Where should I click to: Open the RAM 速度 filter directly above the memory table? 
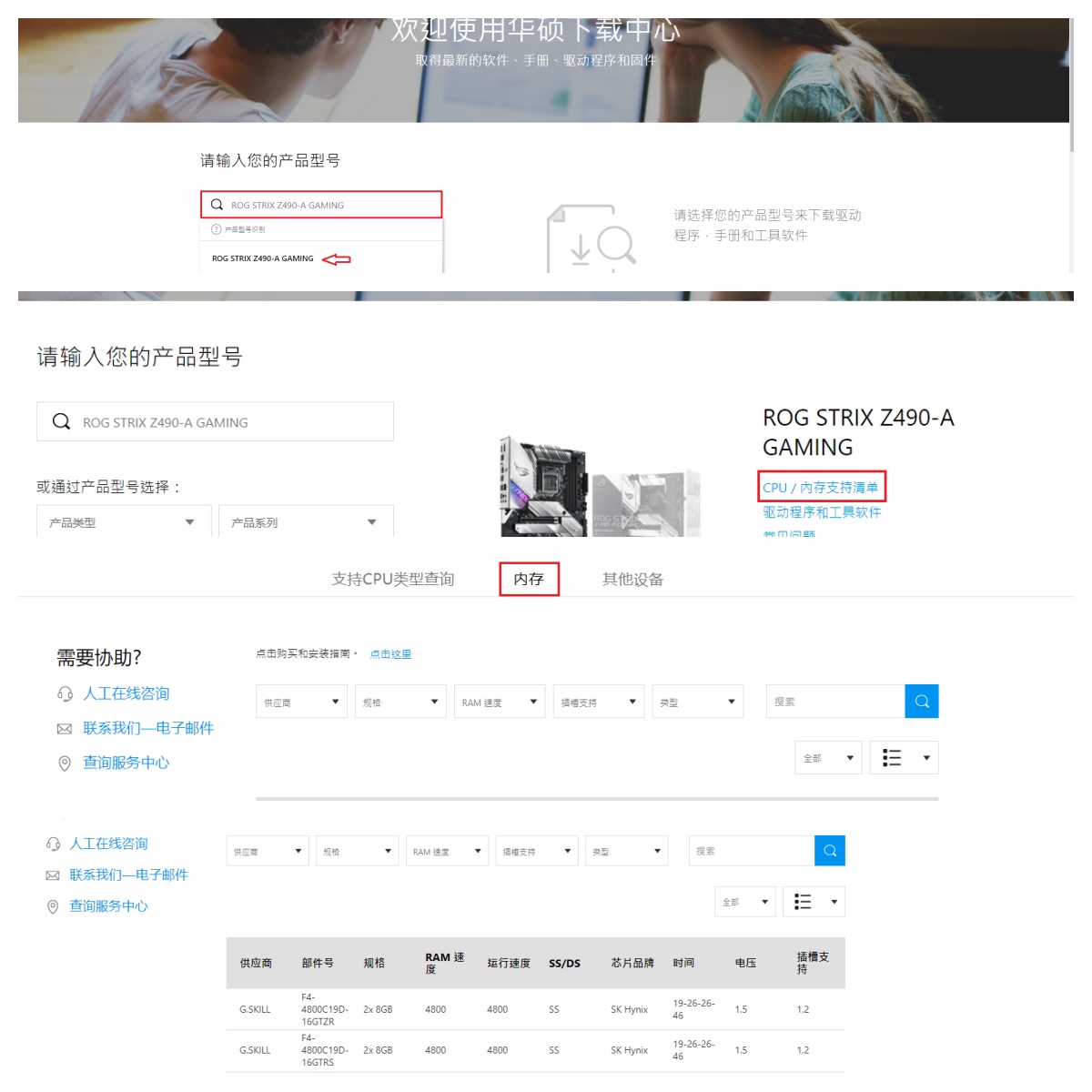pyautogui.click(x=446, y=852)
